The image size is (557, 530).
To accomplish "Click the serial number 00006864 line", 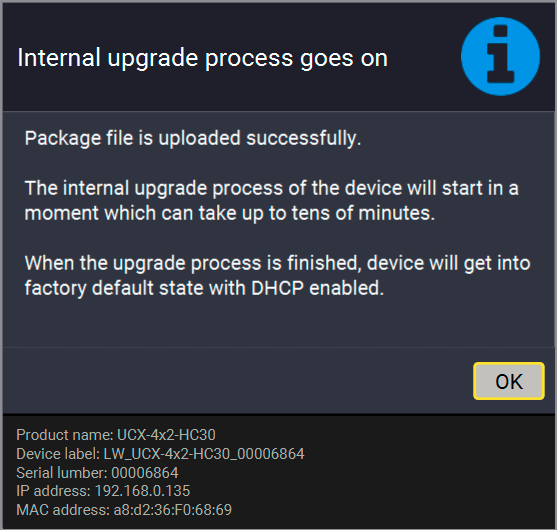I will (x=97, y=472).
